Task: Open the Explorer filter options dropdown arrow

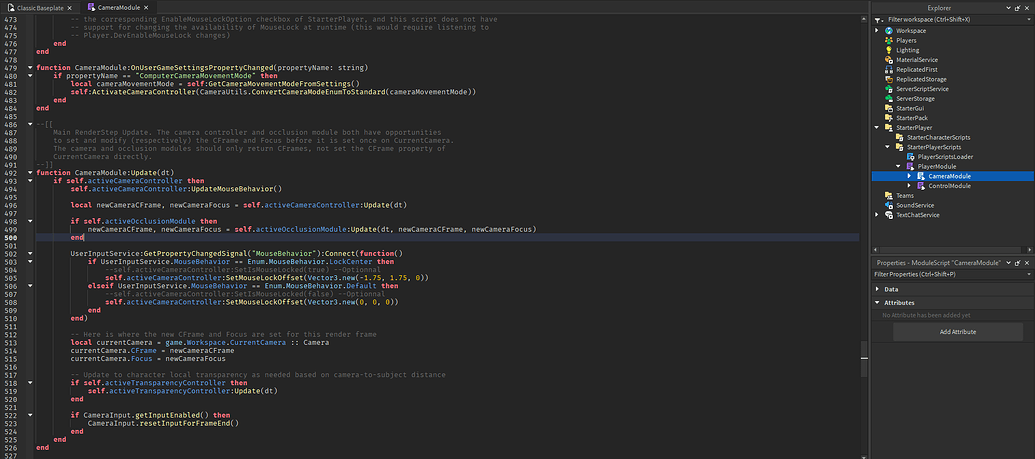Action: pyautogui.click(x=1028, y=19)
